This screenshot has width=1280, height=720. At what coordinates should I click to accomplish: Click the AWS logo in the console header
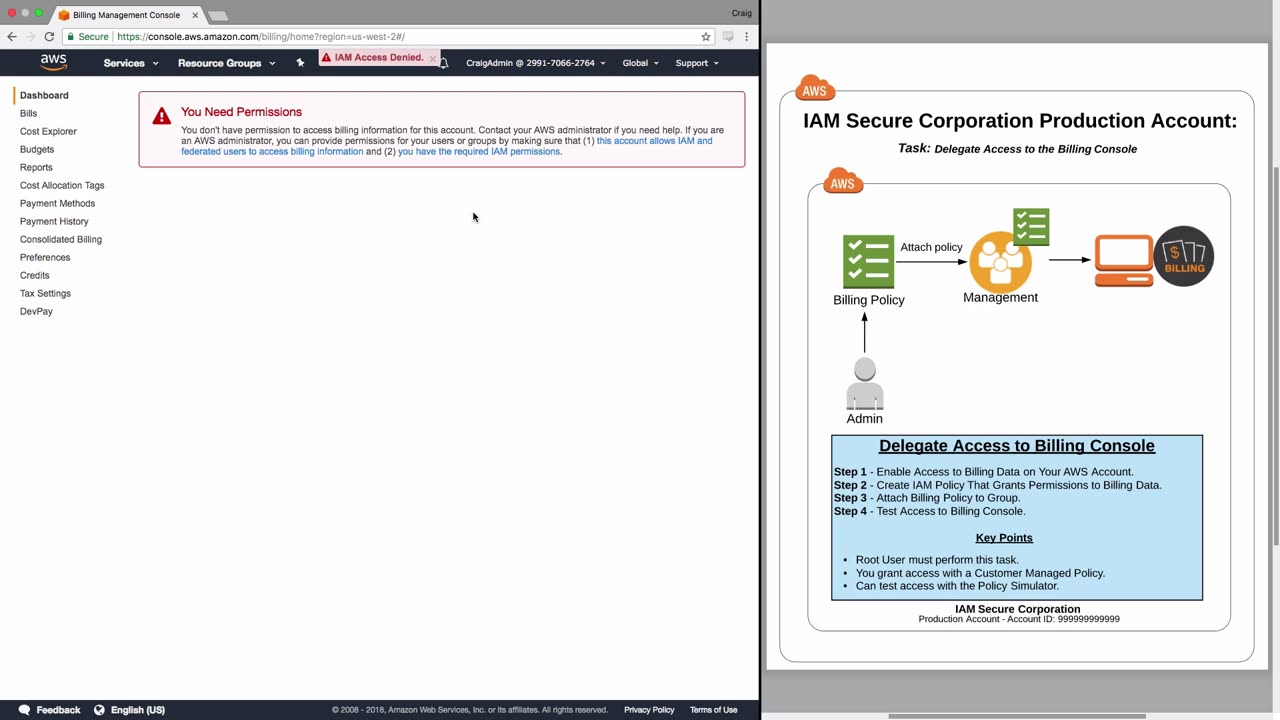coord(54,62)
